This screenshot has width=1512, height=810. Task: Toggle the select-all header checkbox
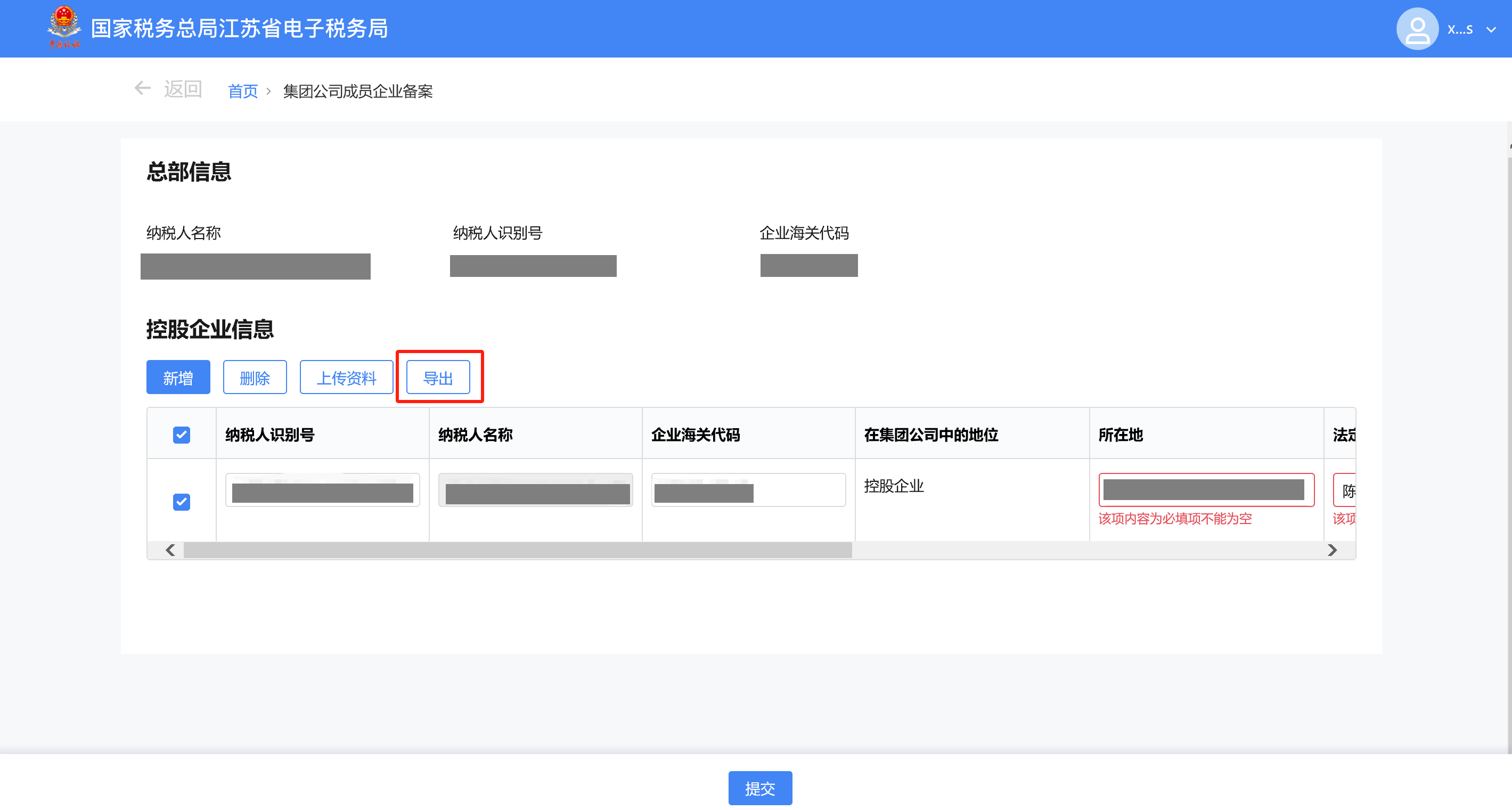(182, 435)
